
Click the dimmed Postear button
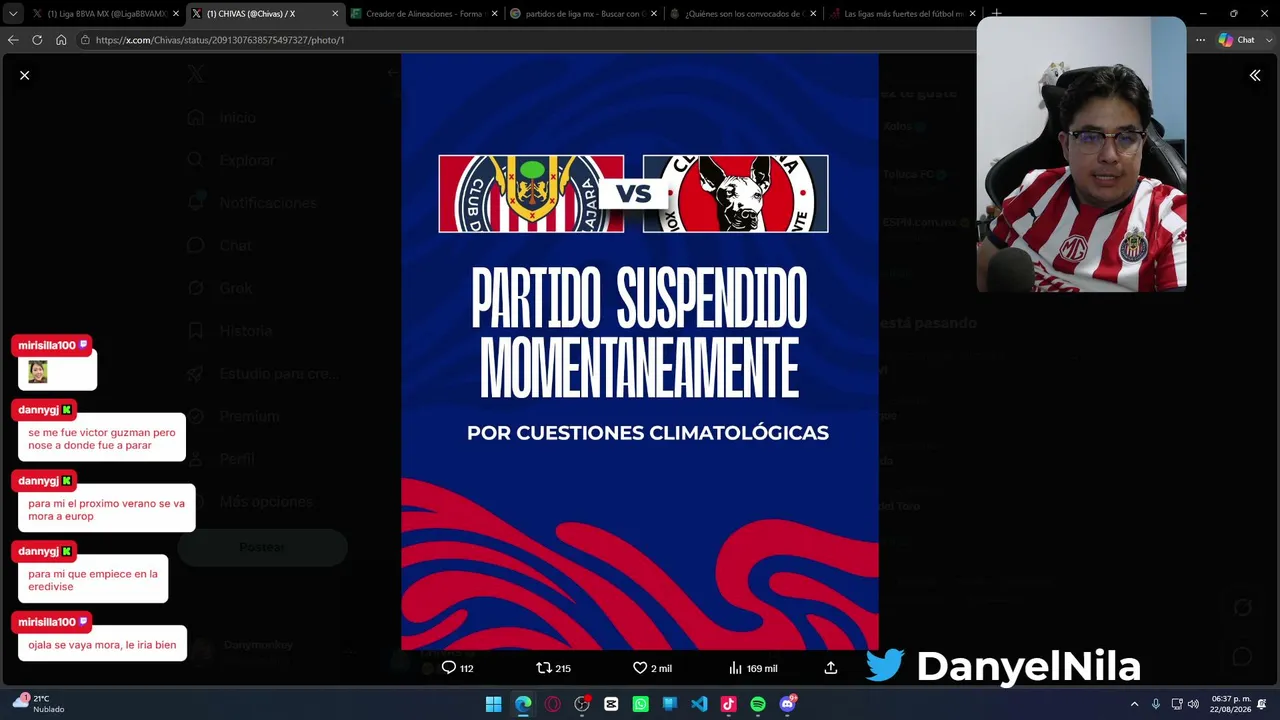pyautogui.click(x=262, y=548)
